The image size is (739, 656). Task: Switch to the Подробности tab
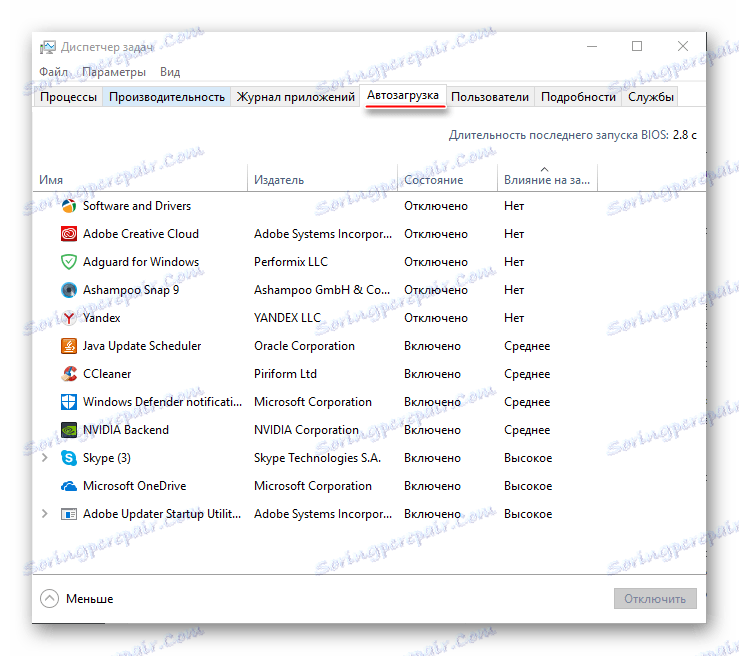pyautogui.click(x=578, y=97)
